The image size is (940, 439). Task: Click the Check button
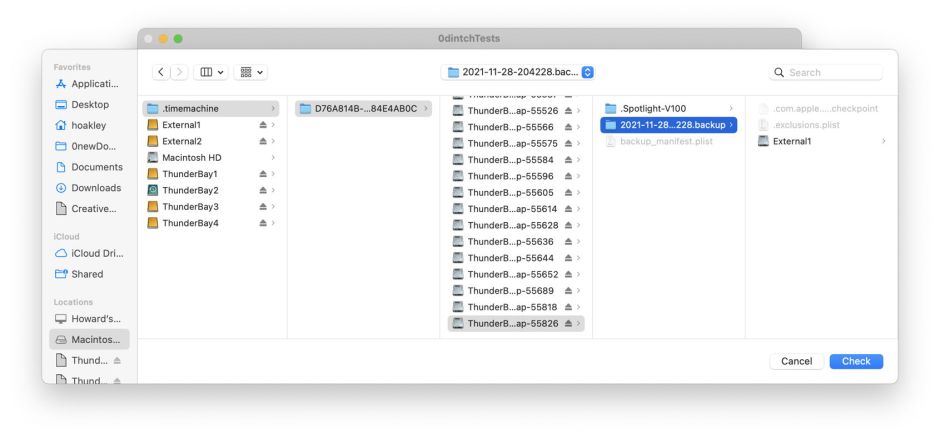click(856, 361)
